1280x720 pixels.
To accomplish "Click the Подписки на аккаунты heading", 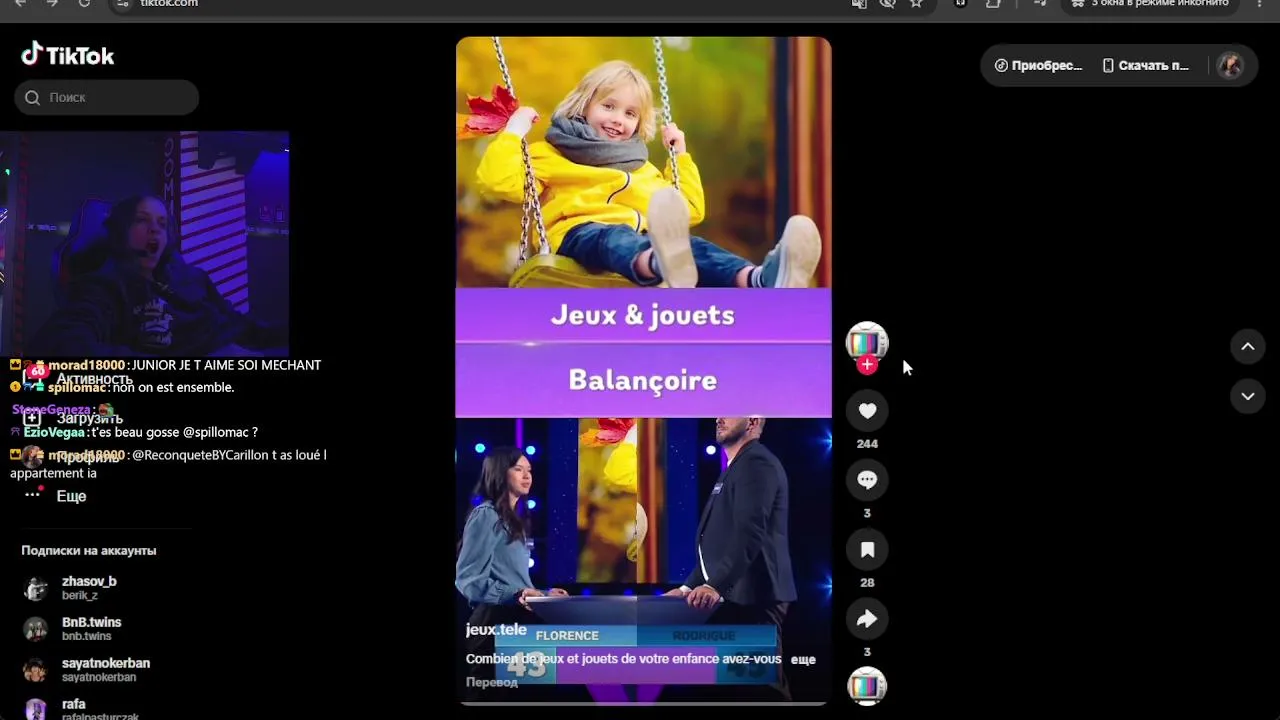I will pos(89,551).
